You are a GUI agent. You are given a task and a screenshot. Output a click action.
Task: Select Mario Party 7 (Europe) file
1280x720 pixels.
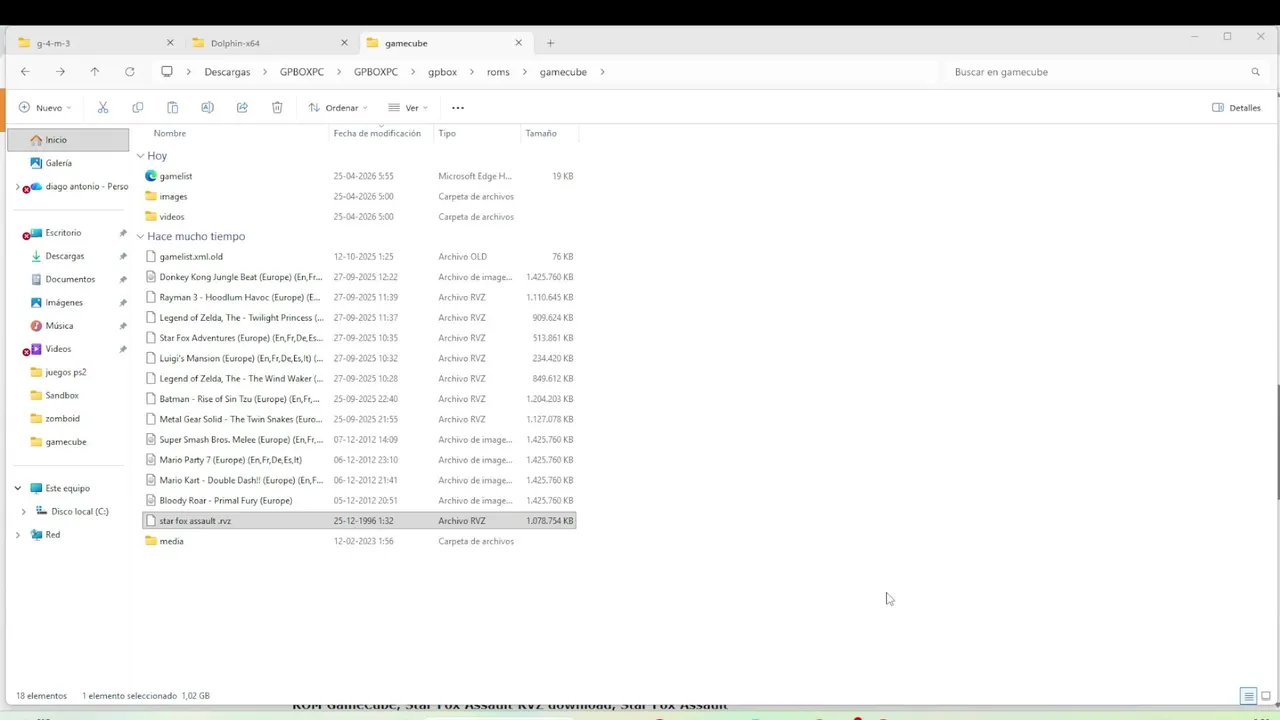(x=359, y=460)
